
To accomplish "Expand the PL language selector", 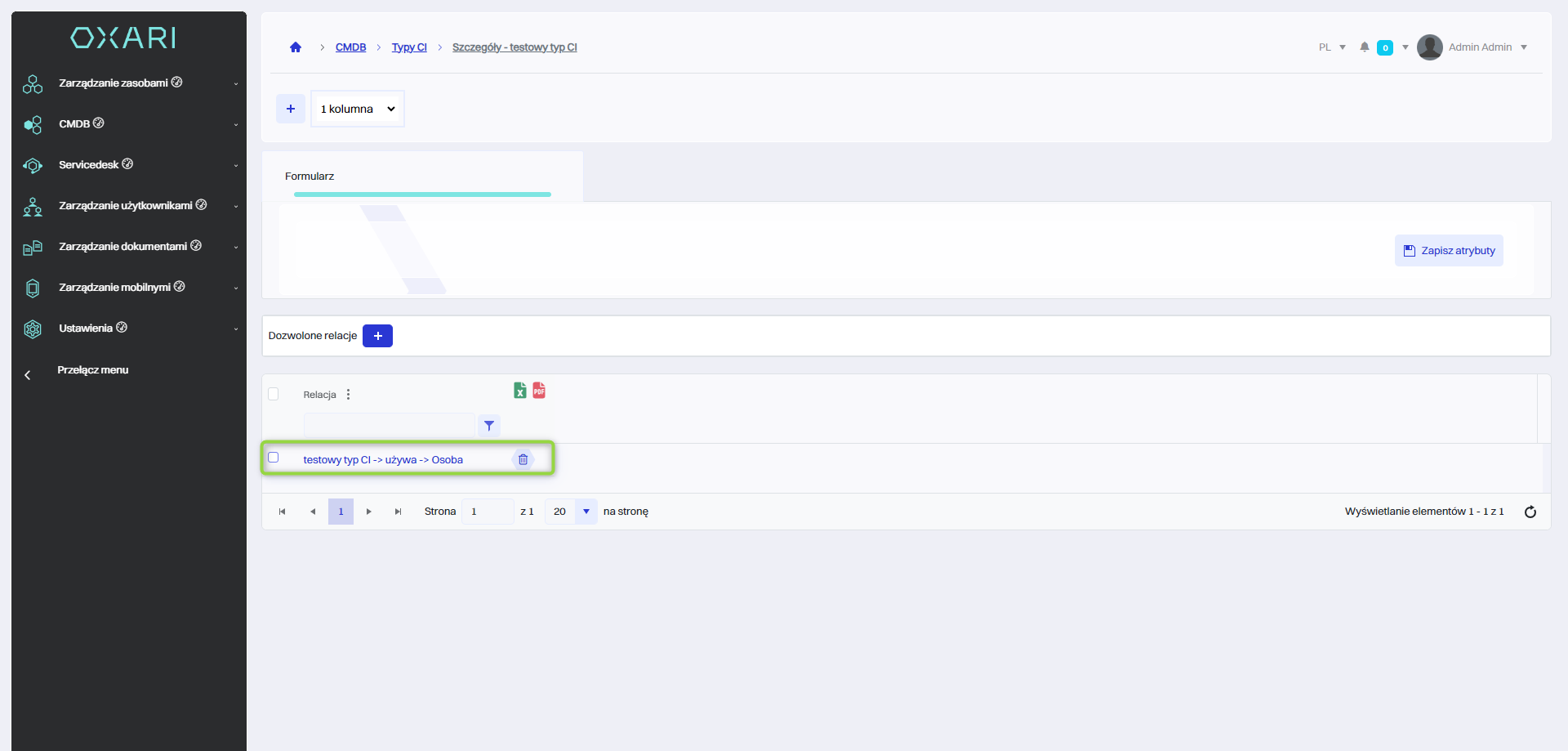I will (x=1332, y=47).
